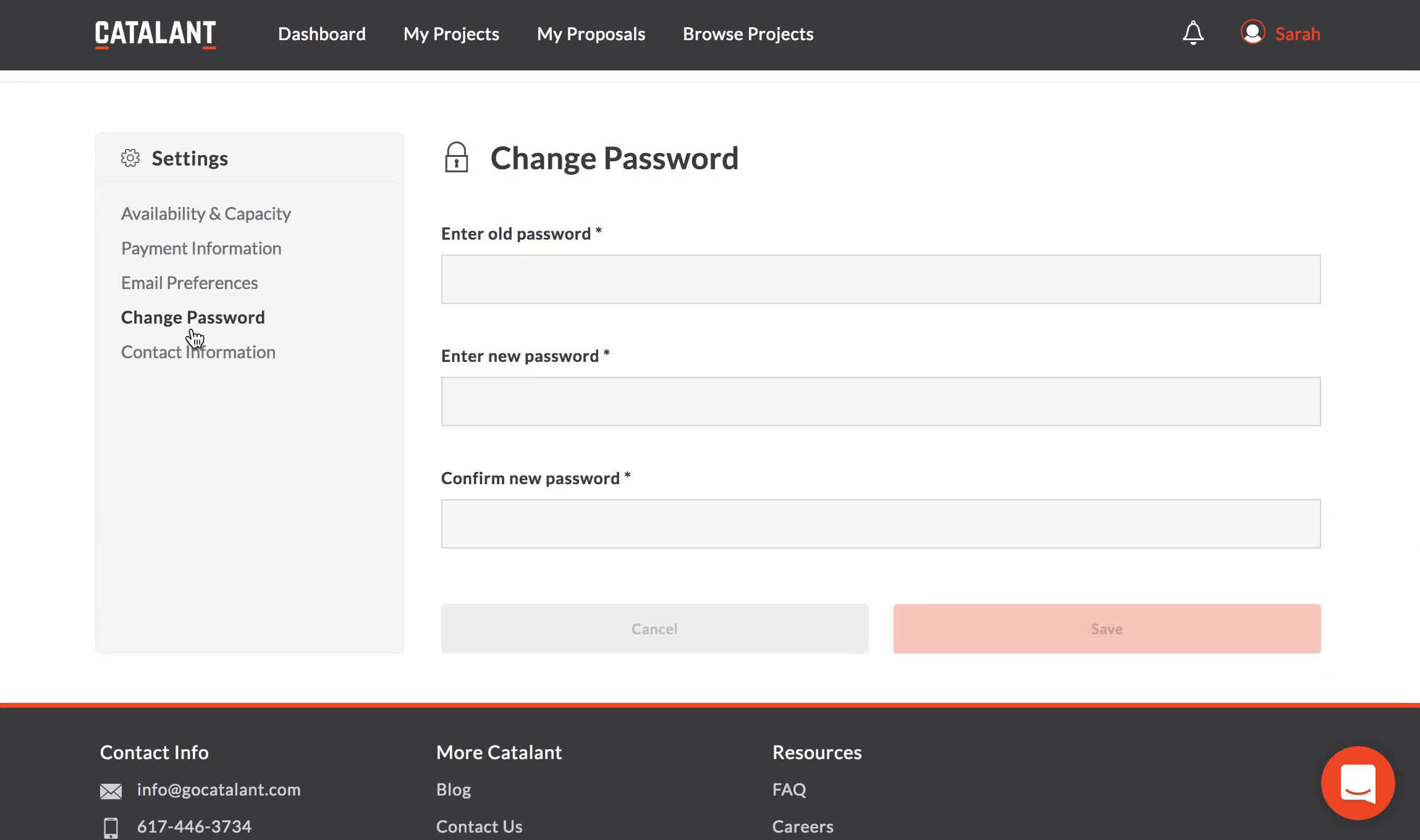This screenshot has height=840, width=1420.
Task: Open the Contact Us footer link
Action: [479, 826]
